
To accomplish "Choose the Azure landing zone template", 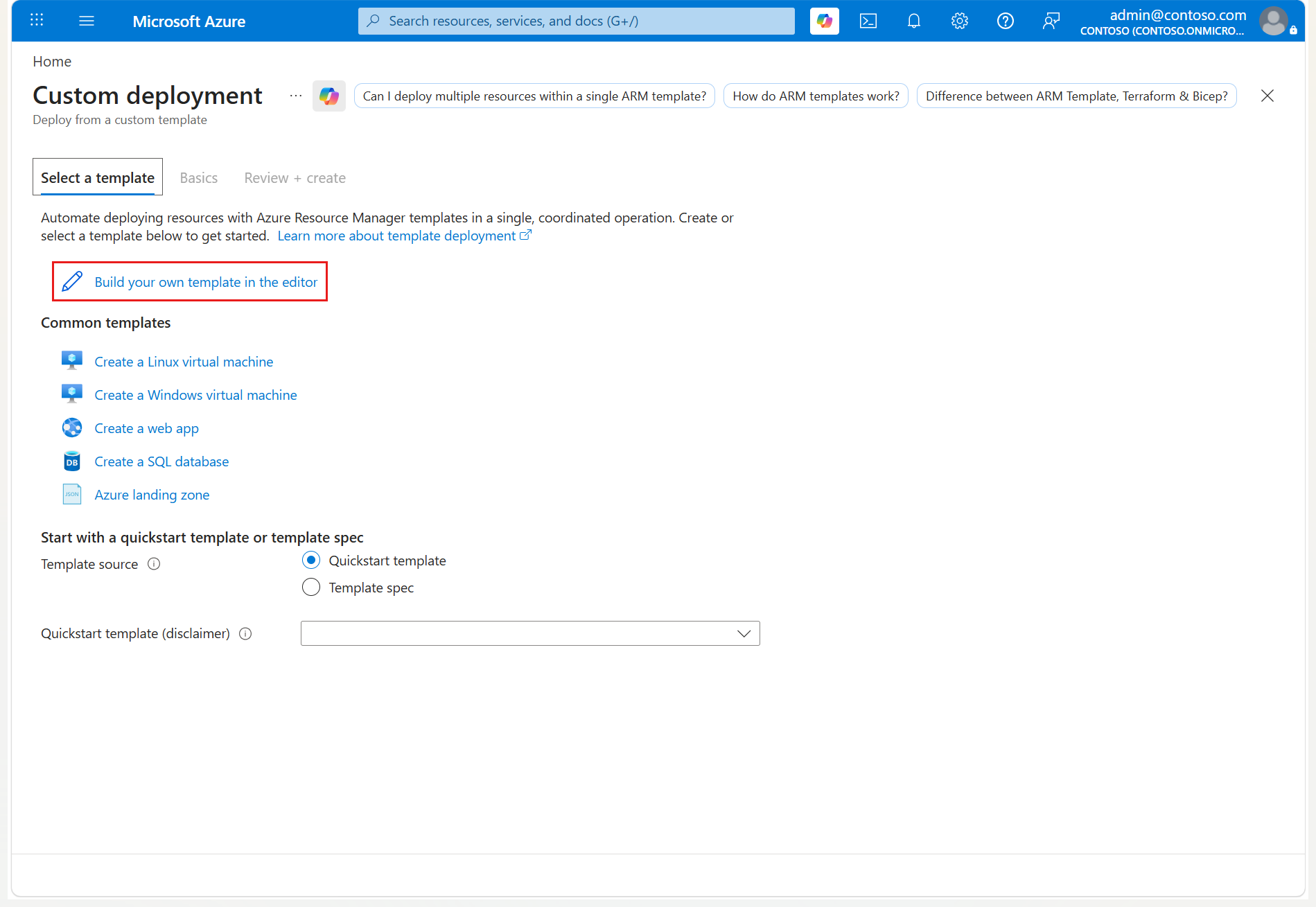I will click(152, 495).
